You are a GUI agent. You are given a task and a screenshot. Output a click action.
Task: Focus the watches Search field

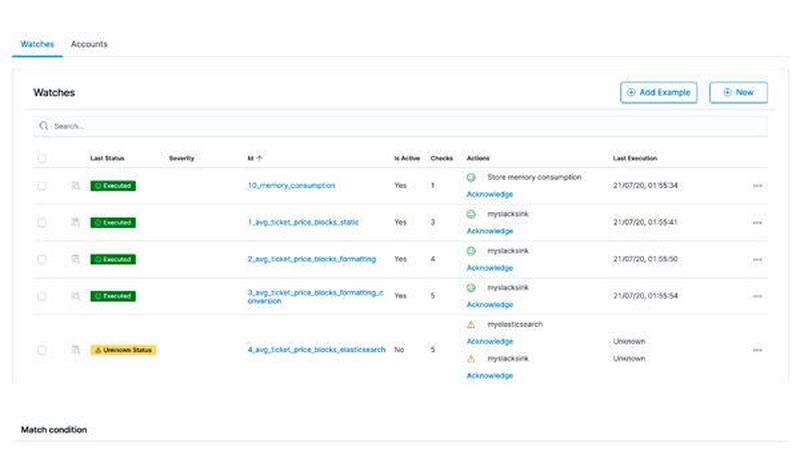click(x=401, y=126)
